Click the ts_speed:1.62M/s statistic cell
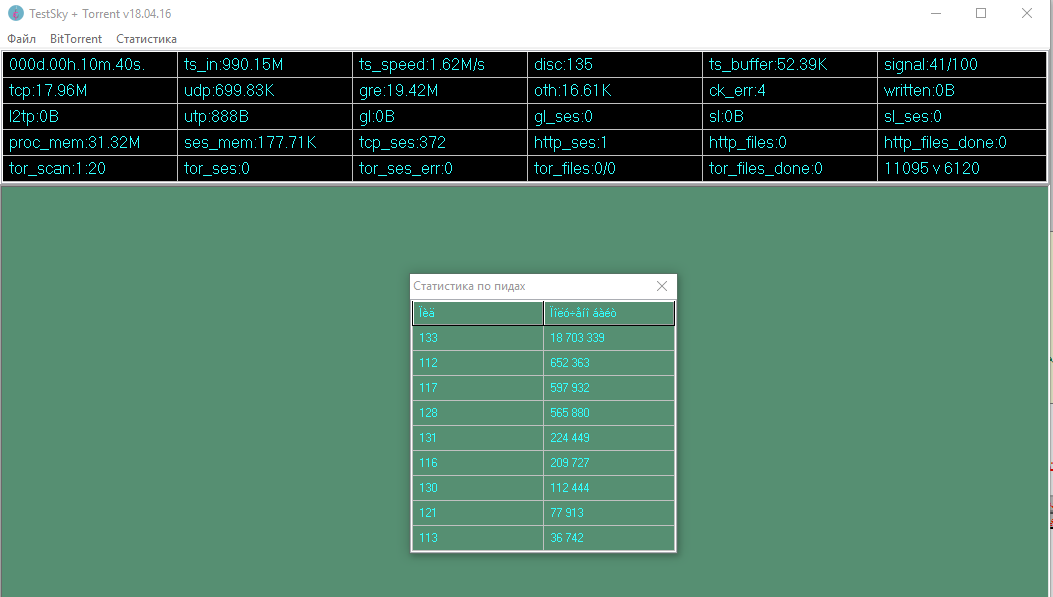This screenshot has height=597, width=1053. pyautogui.click(x=439, y=65)
